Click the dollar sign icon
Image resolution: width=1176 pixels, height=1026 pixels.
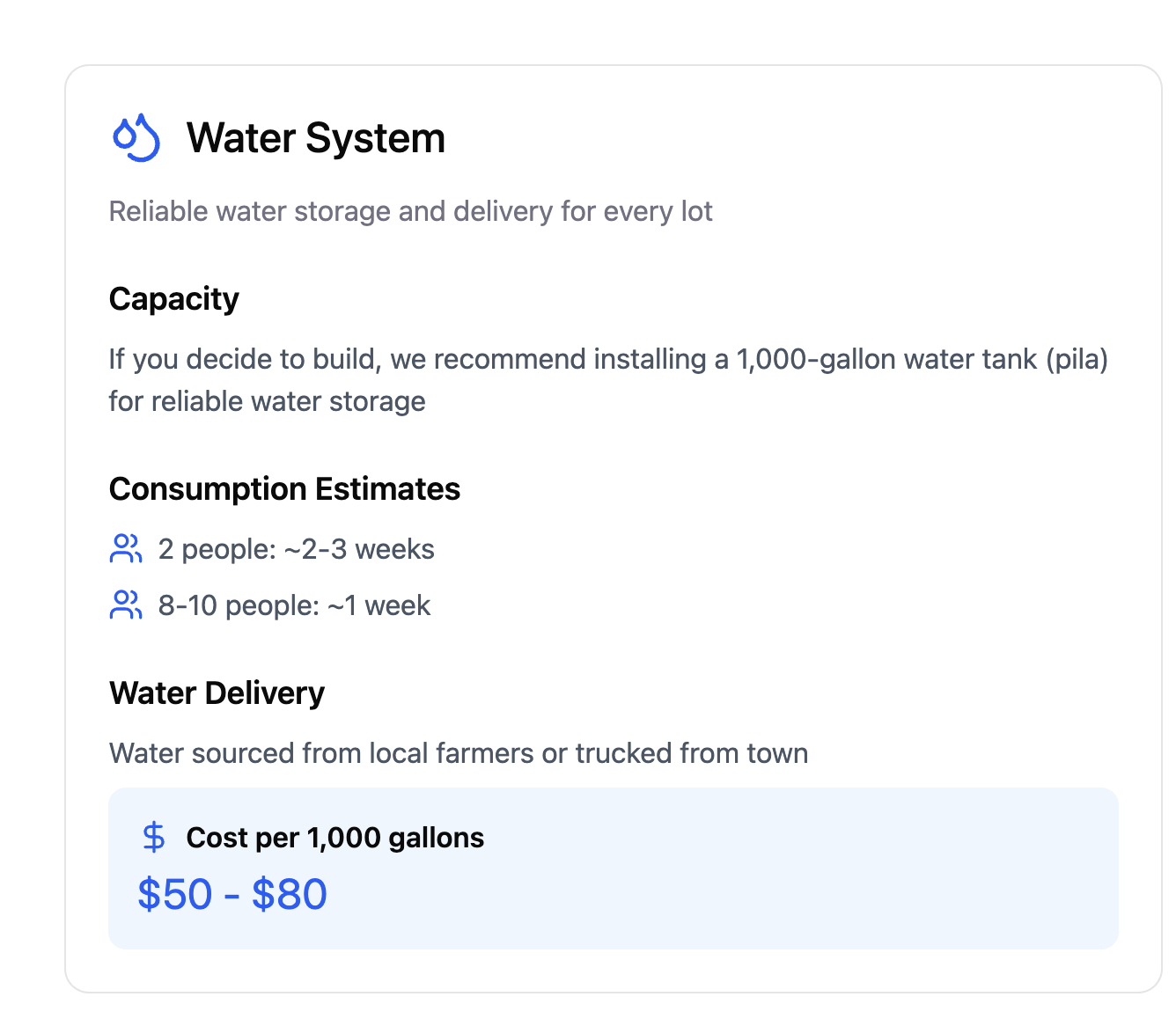pyautogui.click(x=154, y=838)
